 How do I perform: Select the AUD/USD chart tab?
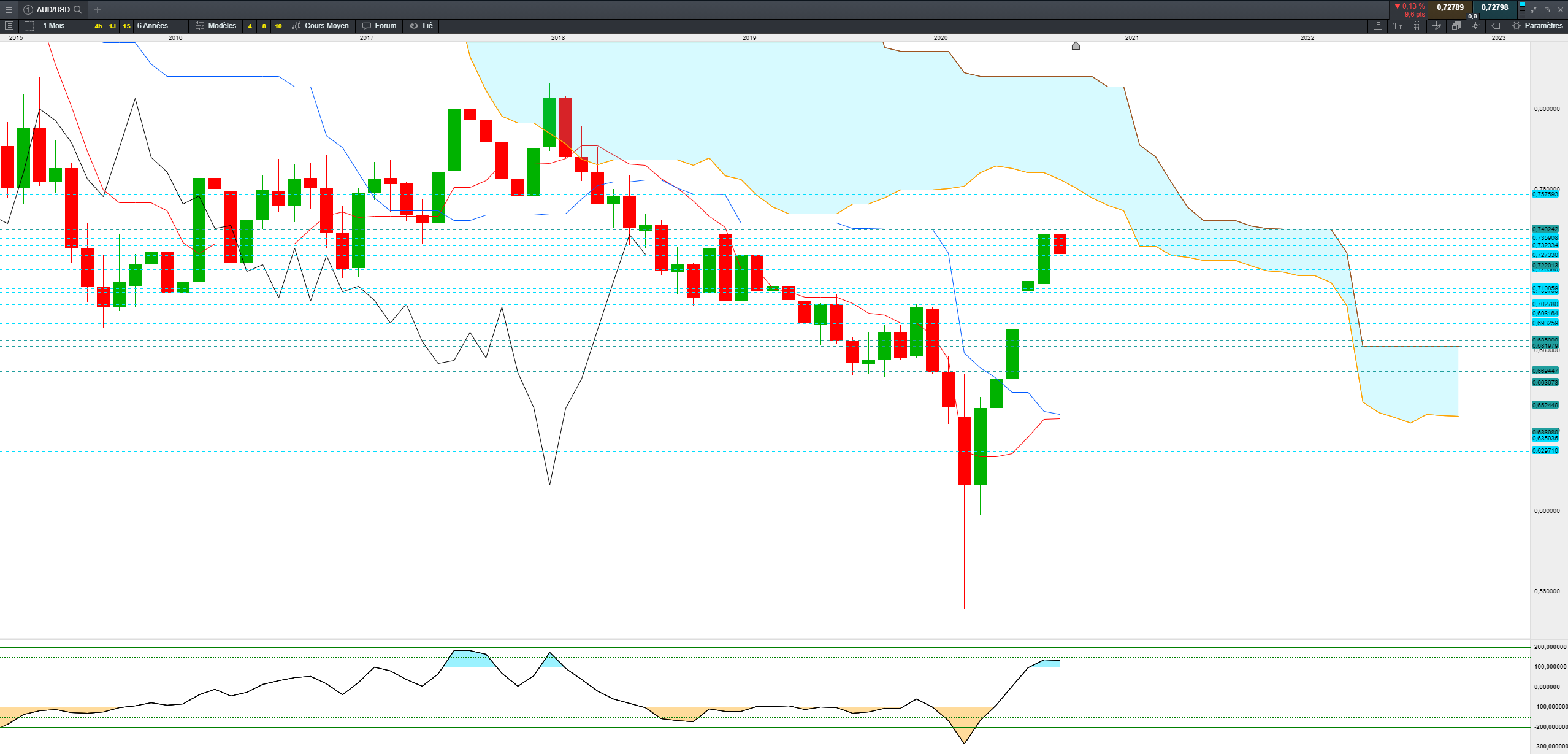[53, 10]
